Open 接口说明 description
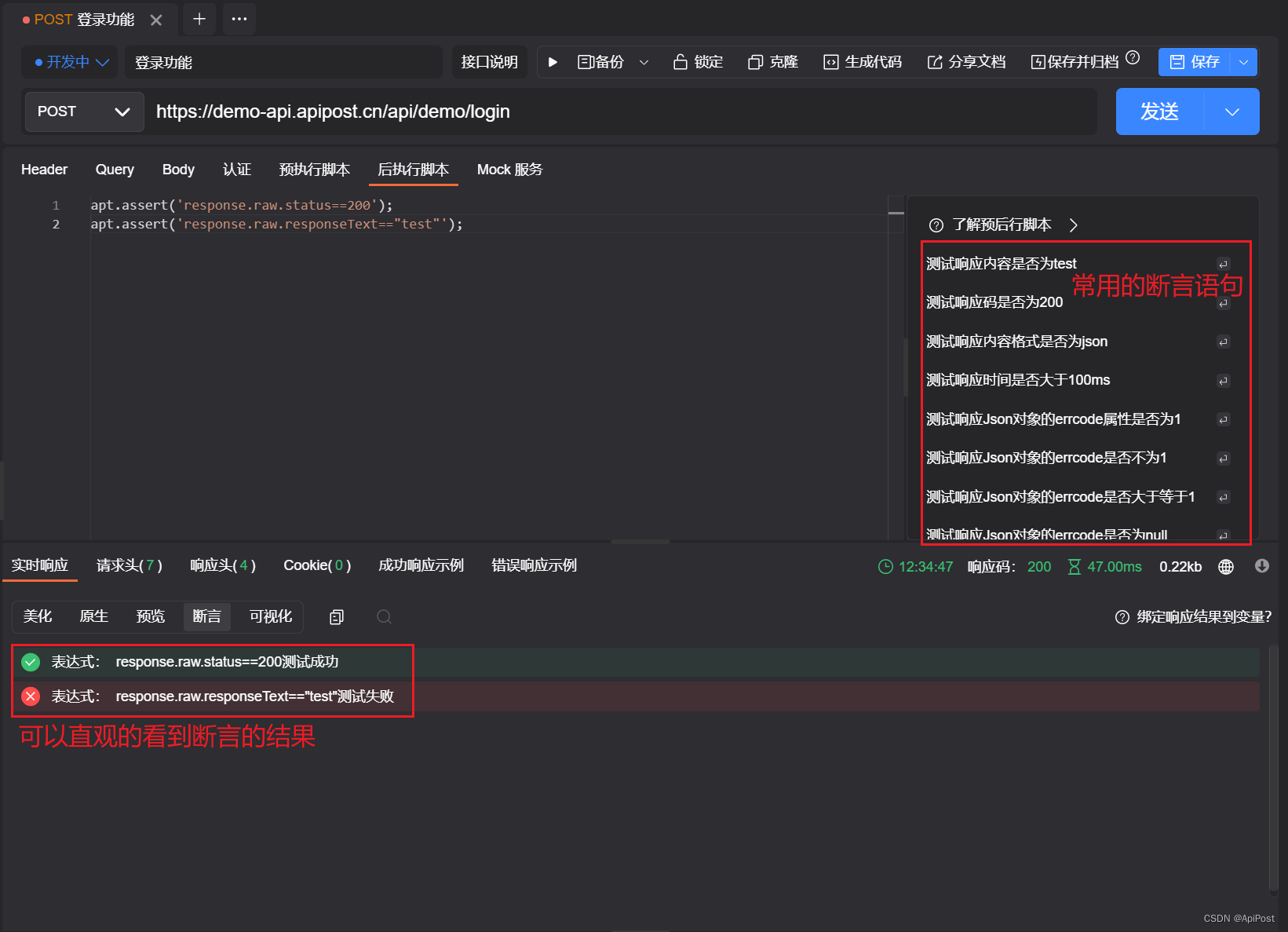This screenshot has width=1288, height=932. tap(489, 62)
